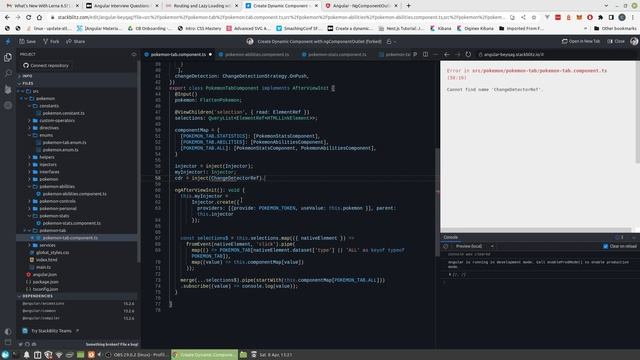This screenshot has width=640, height=360.
Task: Reload the preview pane
Action: click(468, 54)
